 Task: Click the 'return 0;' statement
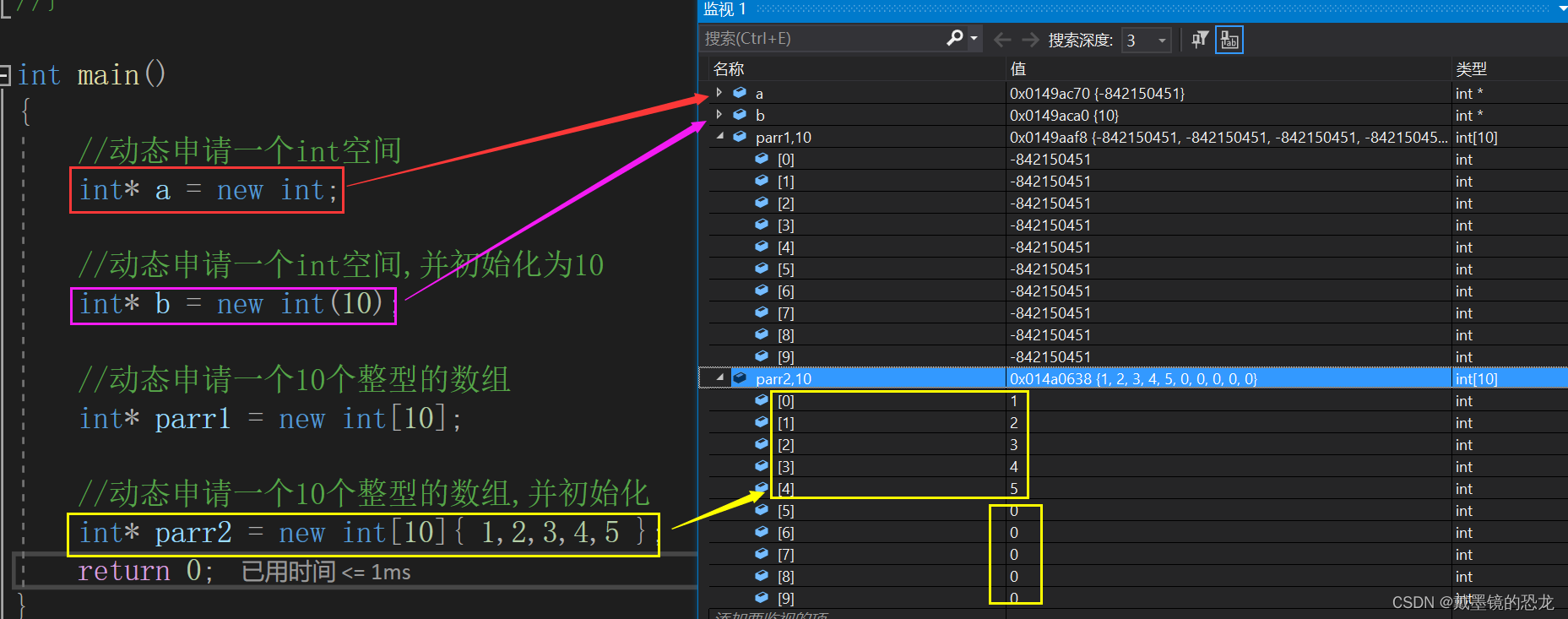(x=145, y=572)
